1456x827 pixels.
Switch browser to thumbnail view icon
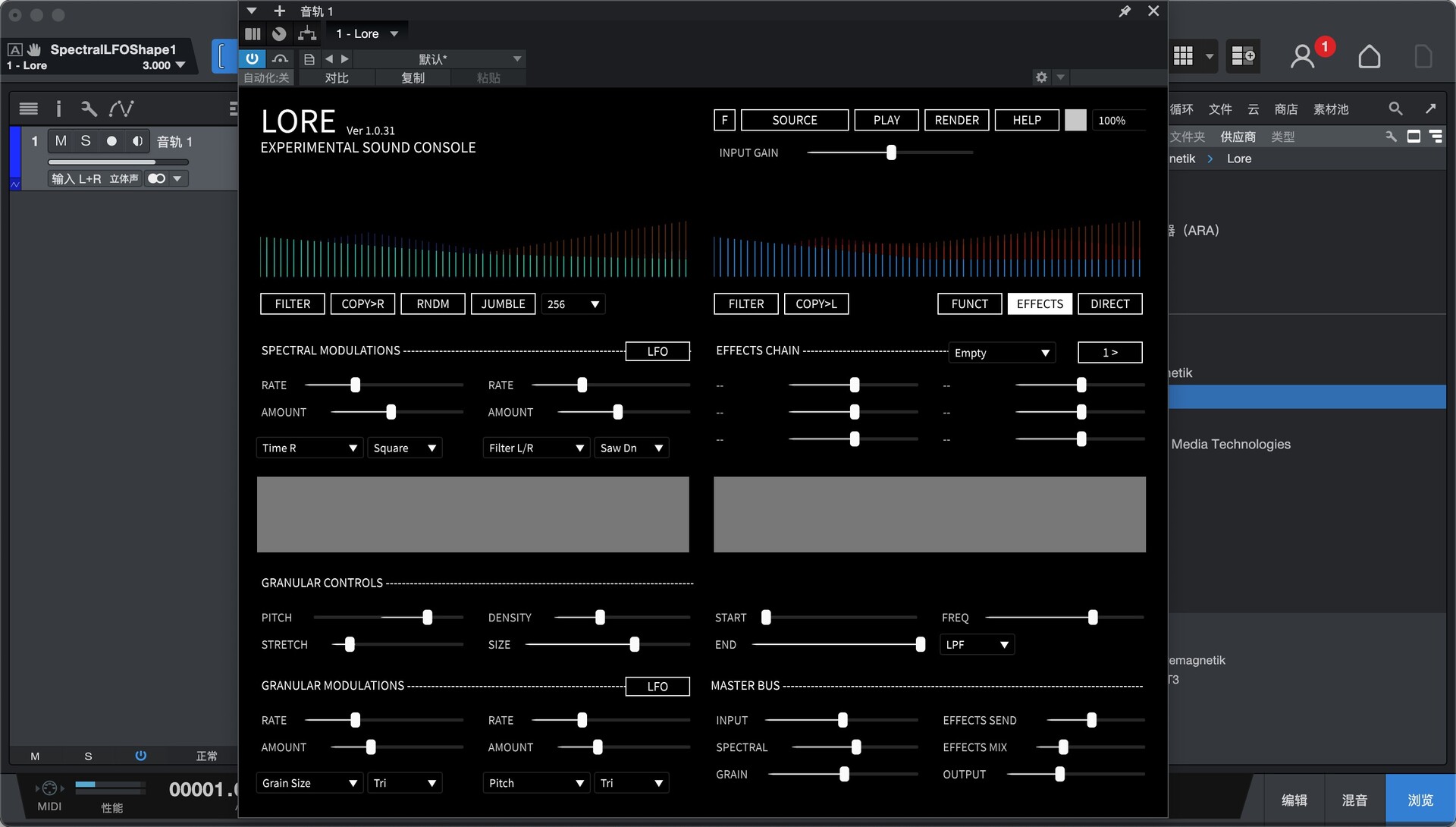(1414, 137)
